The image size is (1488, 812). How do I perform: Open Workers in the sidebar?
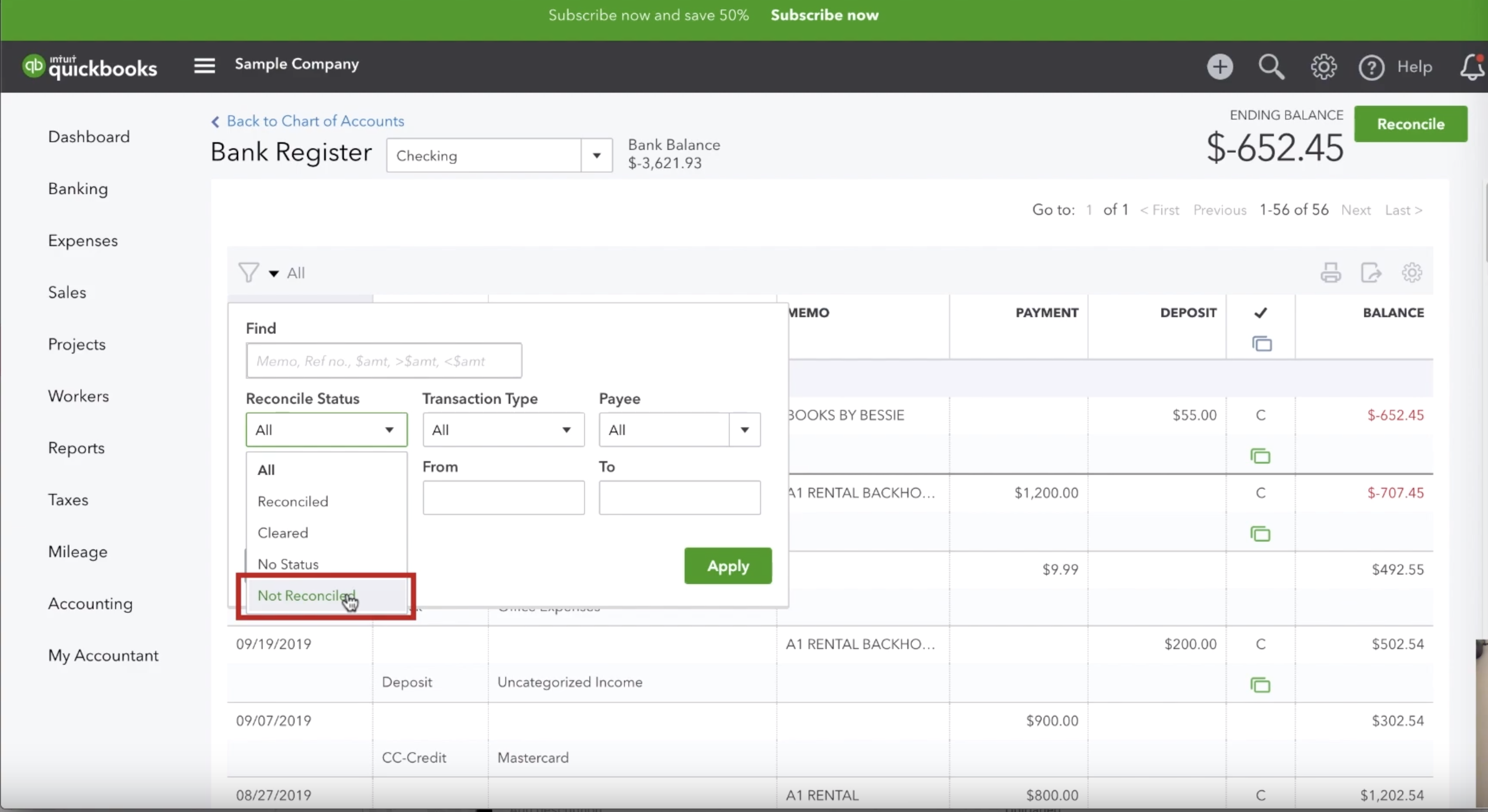click(x=78, y=396)
